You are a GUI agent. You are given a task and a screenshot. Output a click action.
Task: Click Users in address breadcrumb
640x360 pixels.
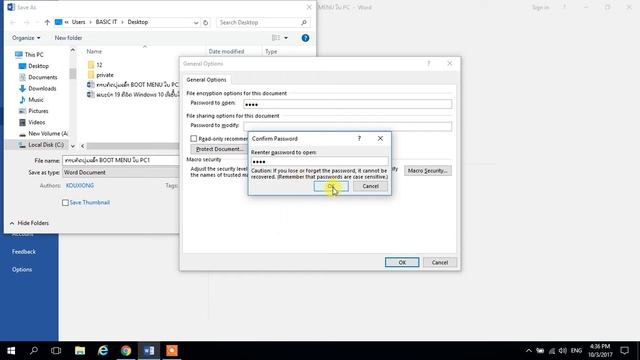pyautogui.click(x=78, y=22)
